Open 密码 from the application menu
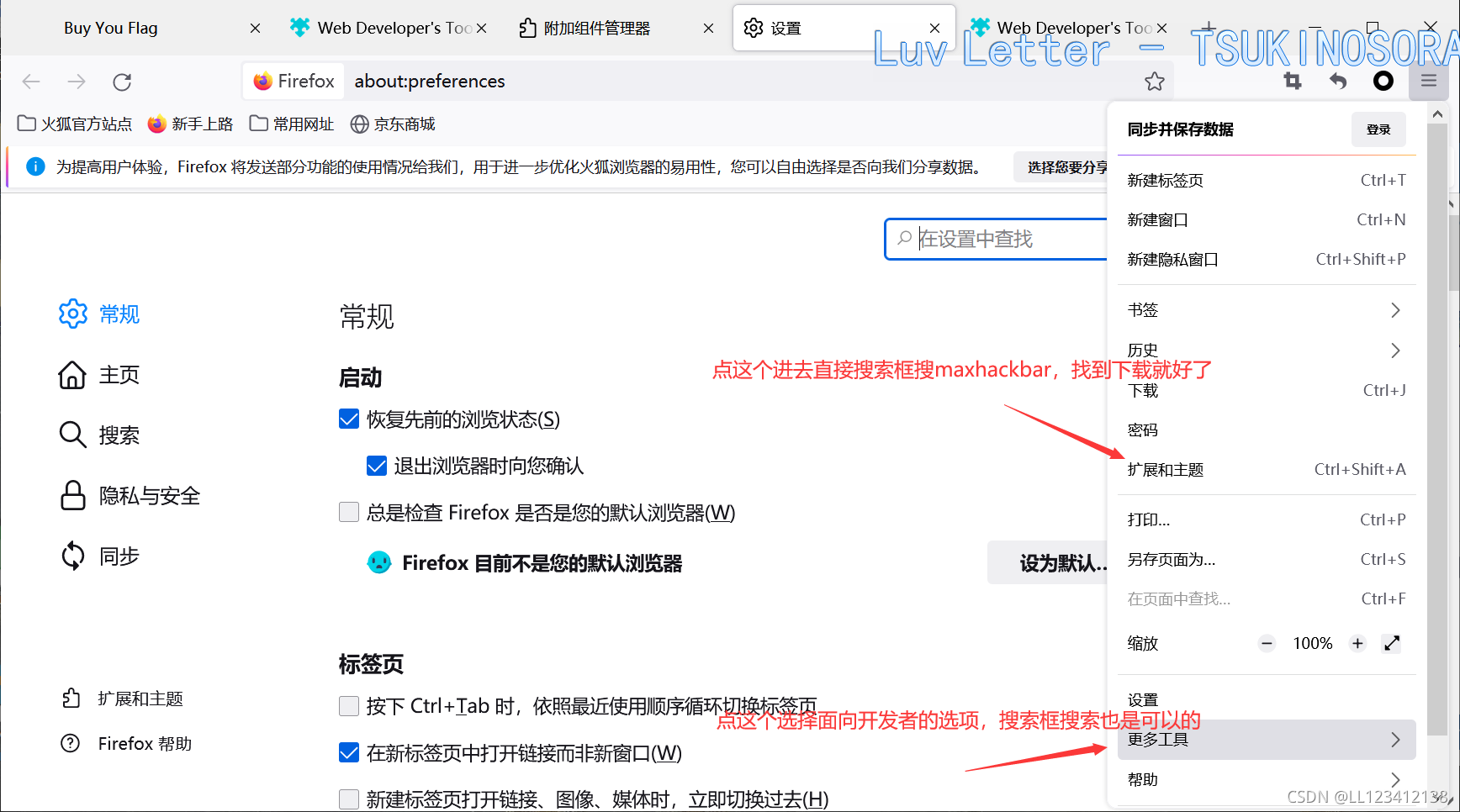The width and height of the screenshot is (1460, 812). click(1267, 430)
